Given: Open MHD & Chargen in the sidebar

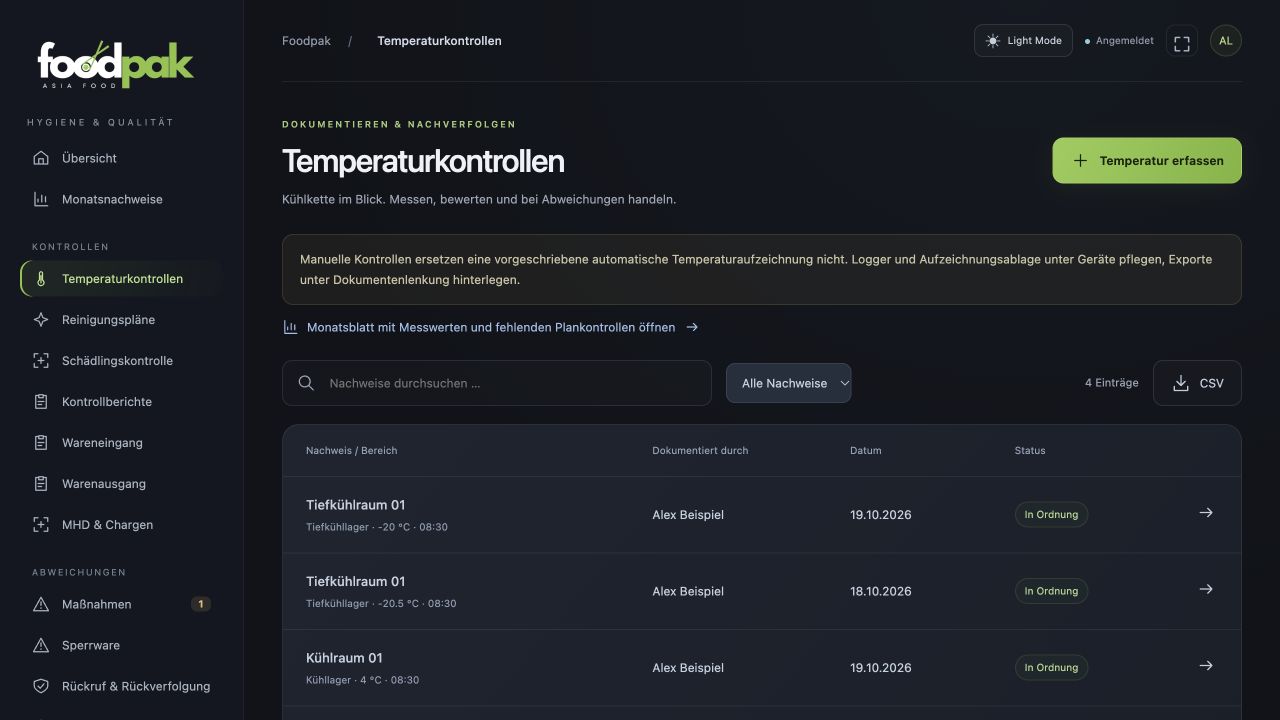Looking at the screenshot, I should [121, 525].
